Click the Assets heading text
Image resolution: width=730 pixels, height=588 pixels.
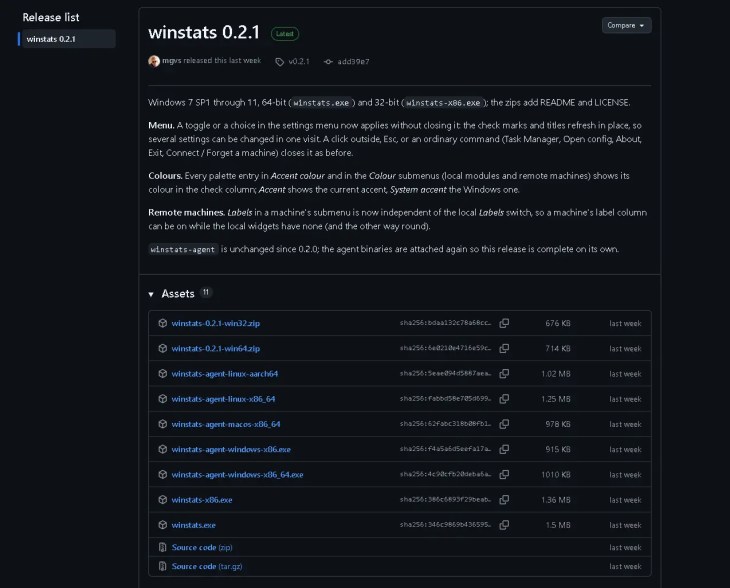(x=178, y=293)
